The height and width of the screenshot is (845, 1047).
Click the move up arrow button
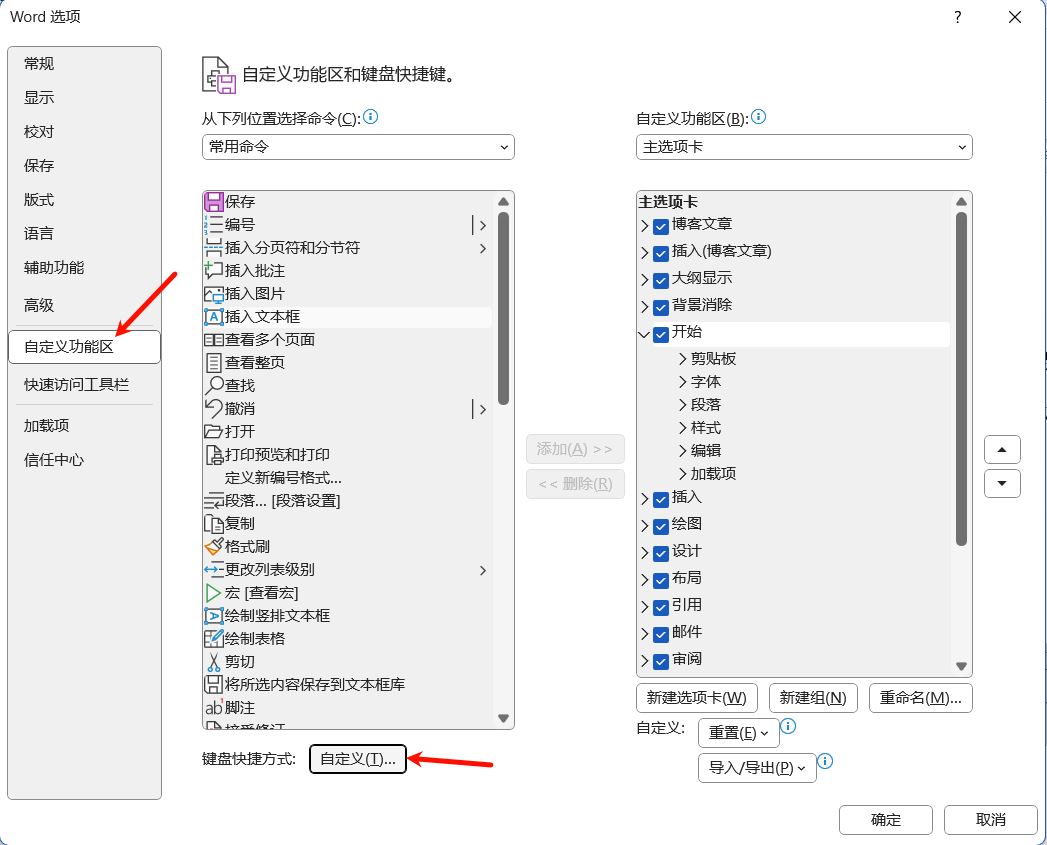click(1002, 450)
